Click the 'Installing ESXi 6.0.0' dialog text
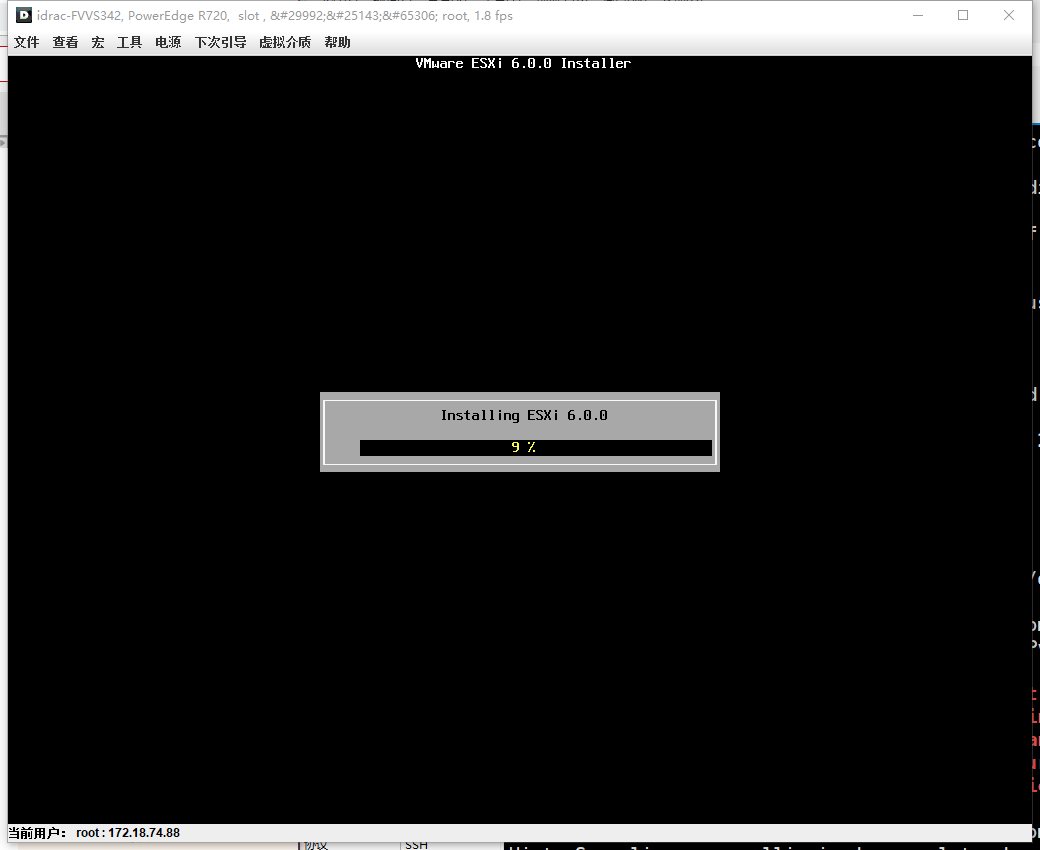The image size is (1040, 850). click(524, 416)
